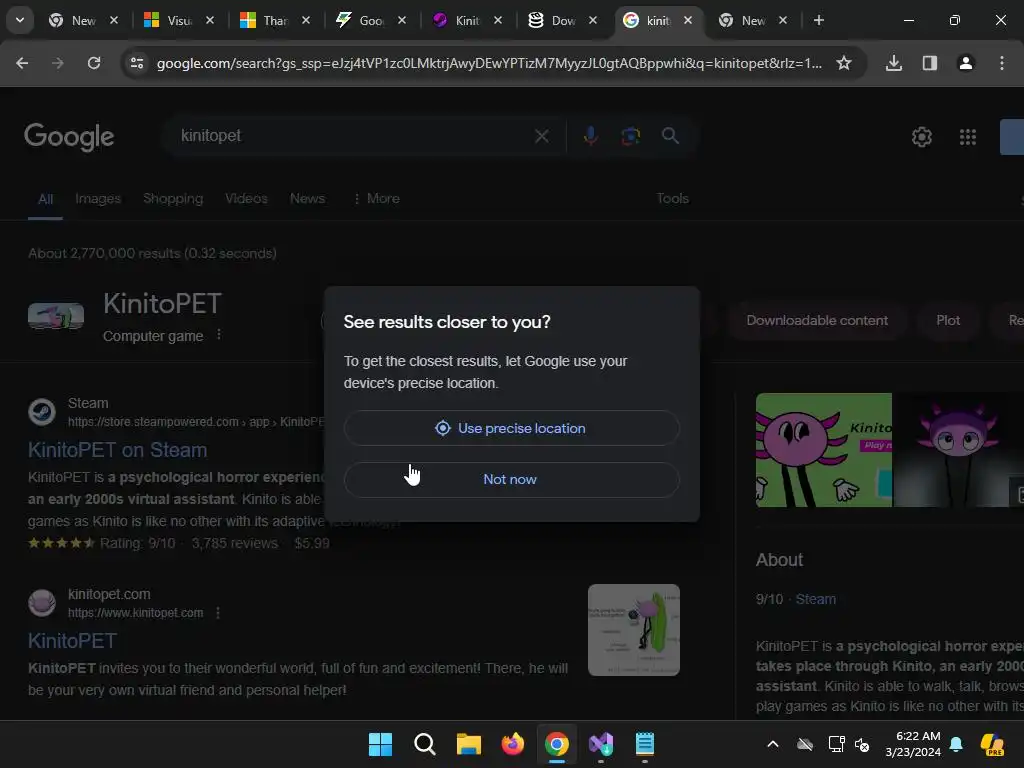Go forward in browser history
Image resolution: width=1024 pixels, height=768 pixels.
[57, 63]
